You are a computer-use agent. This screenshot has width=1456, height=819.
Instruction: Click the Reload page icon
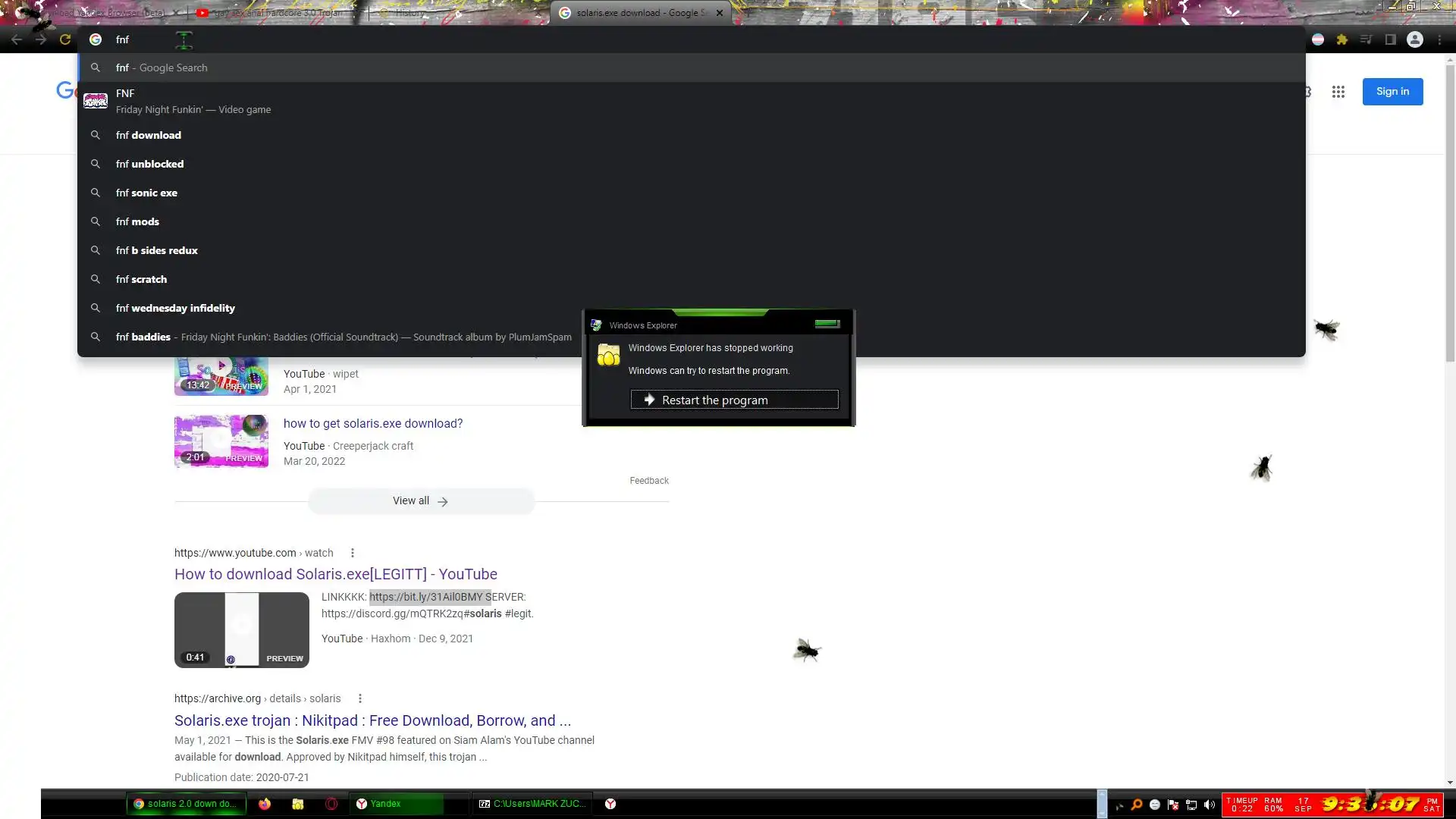65,39
